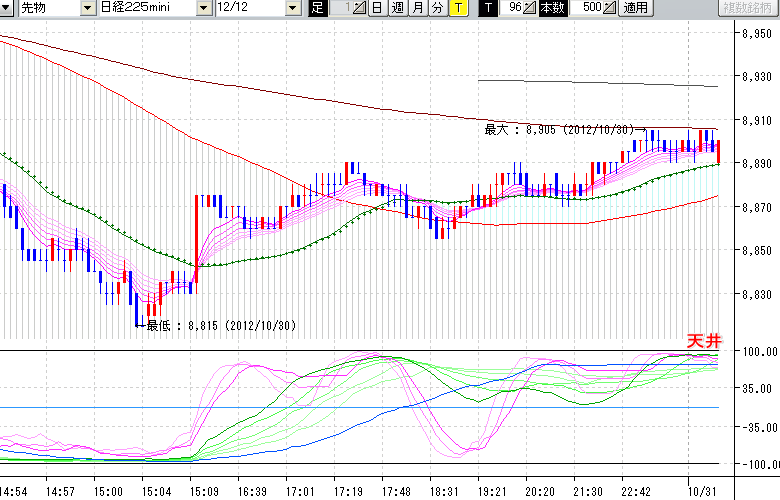Click the spinner next to 足 value
Screen dimensions: 780x500
(359, 8)
